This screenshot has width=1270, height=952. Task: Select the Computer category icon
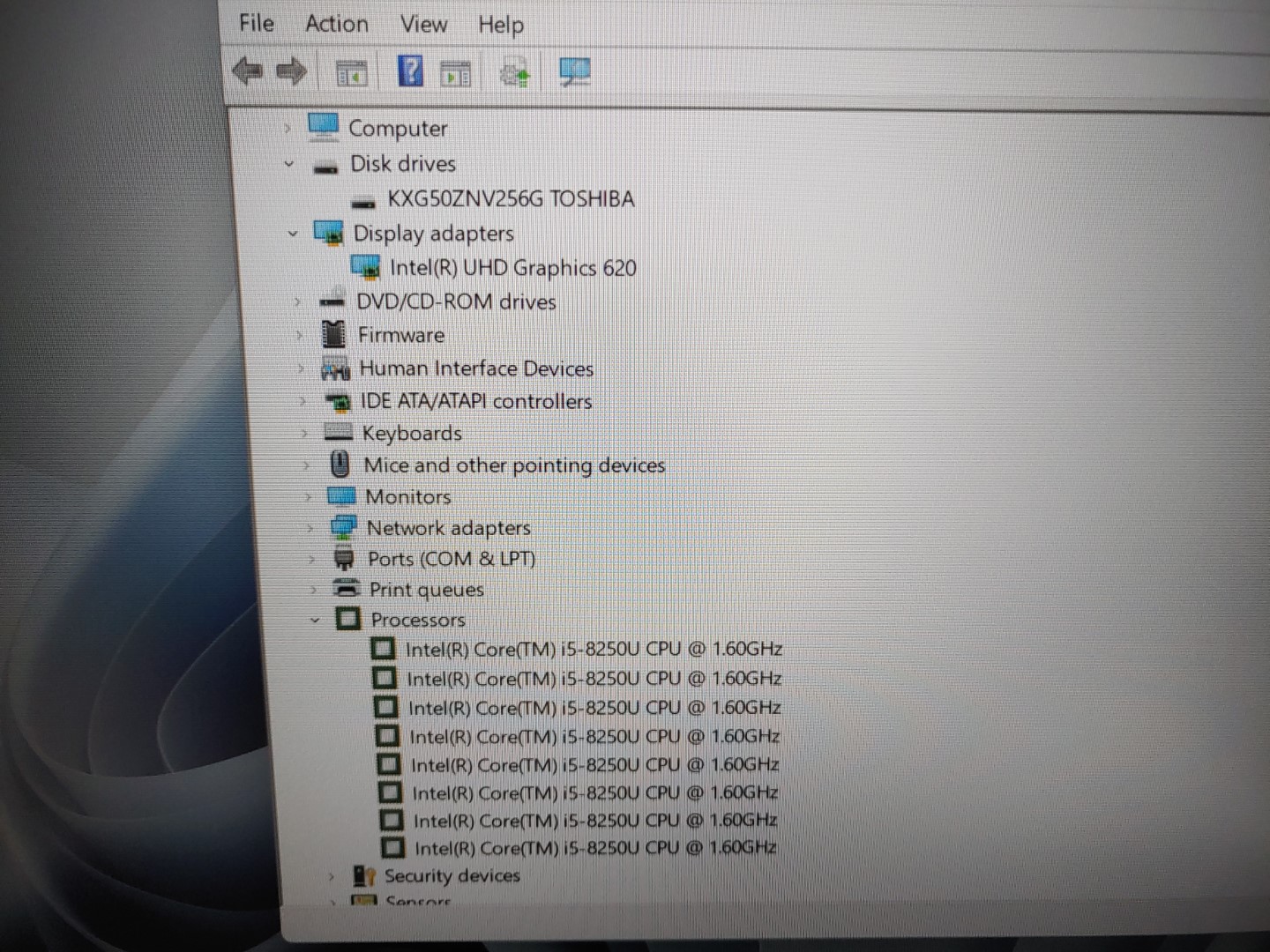point(323,127)
